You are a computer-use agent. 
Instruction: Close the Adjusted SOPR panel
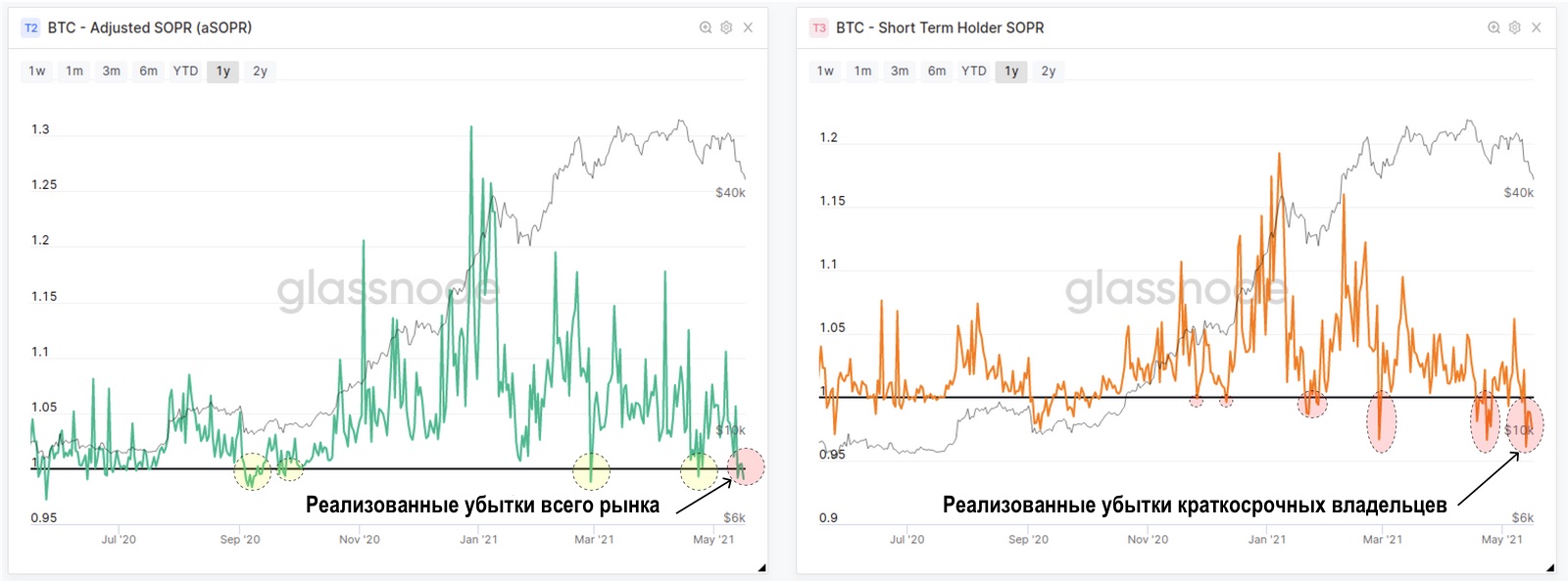(x=748, y=27)
